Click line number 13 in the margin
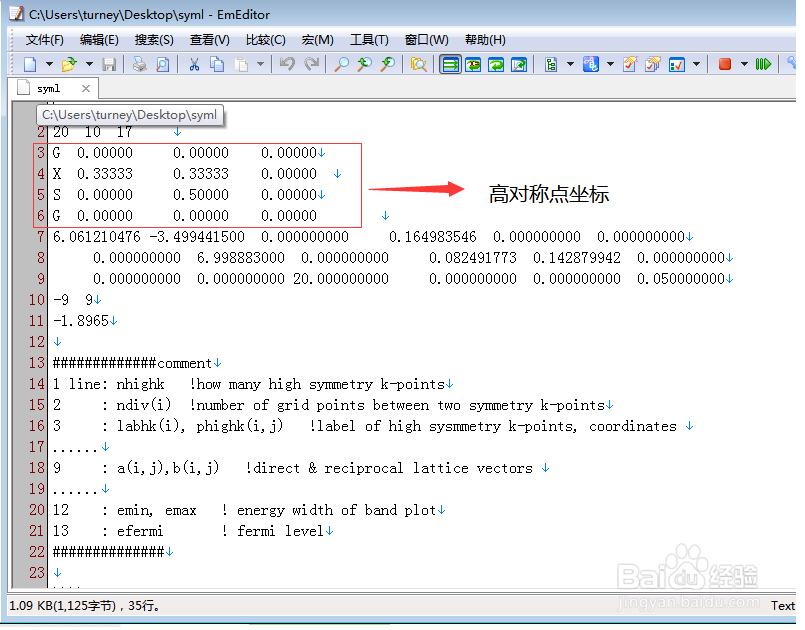Viewport: 805px width, 630px height. pyautogui.click(x=37, y=363)
